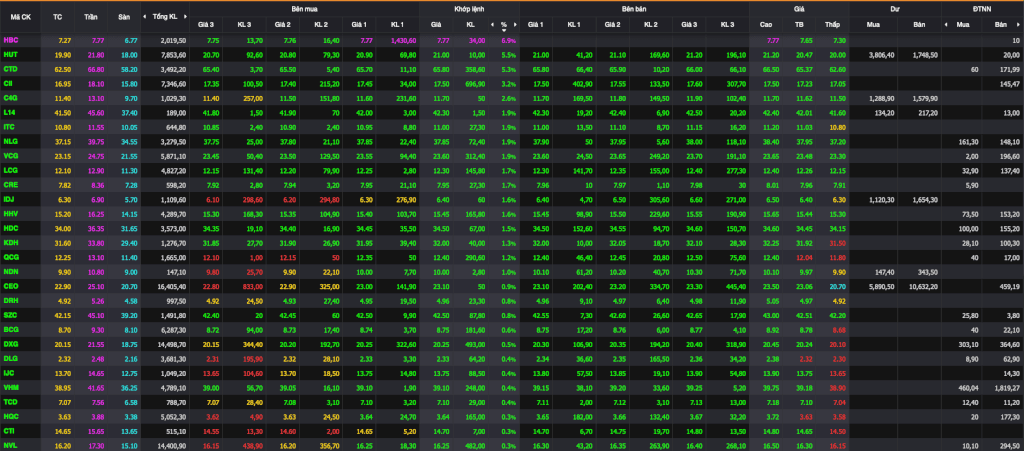Select the KDH ticker

[10, 242]
